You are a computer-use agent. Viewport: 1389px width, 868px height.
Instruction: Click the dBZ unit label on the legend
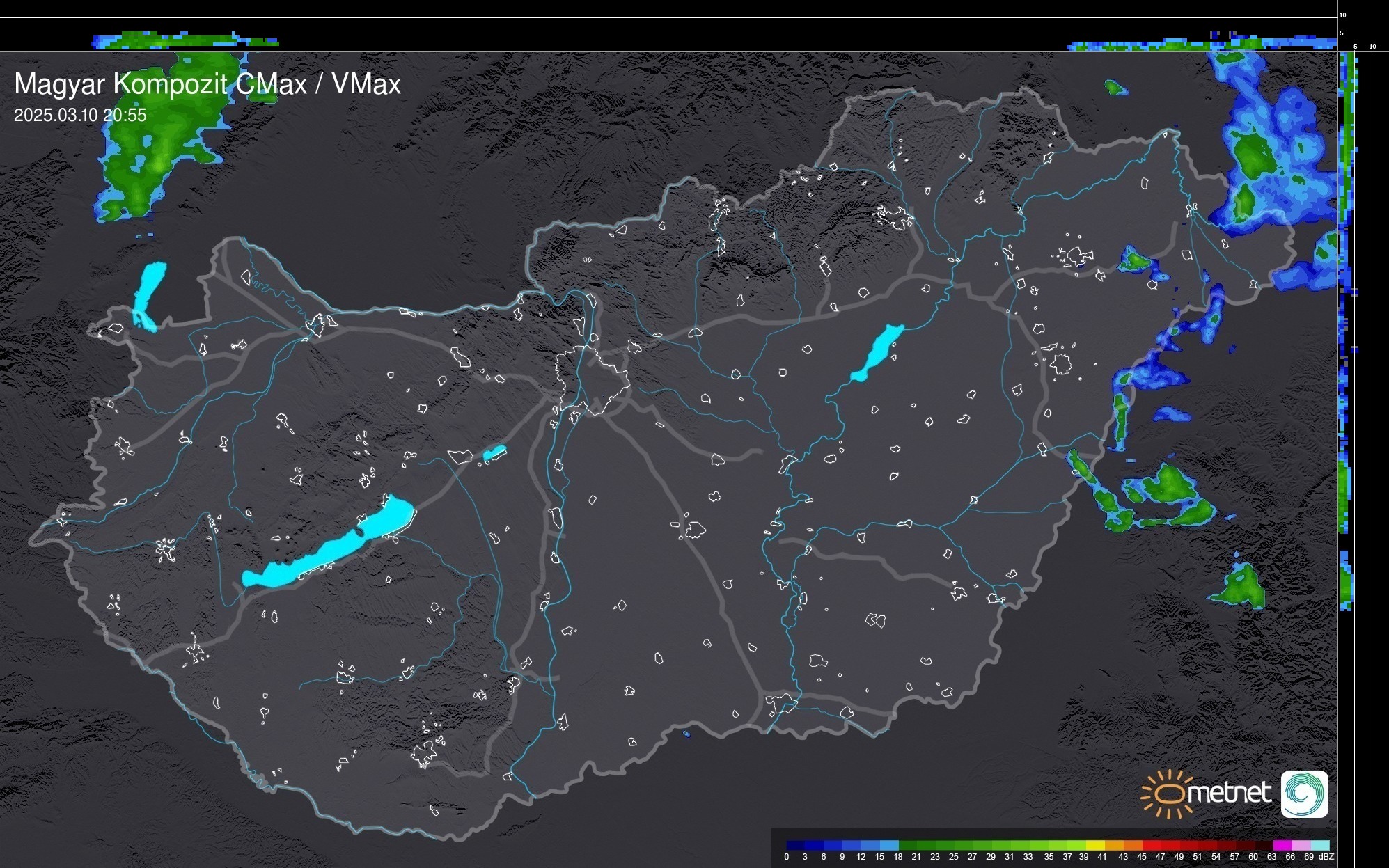(x=1326, y=857)
